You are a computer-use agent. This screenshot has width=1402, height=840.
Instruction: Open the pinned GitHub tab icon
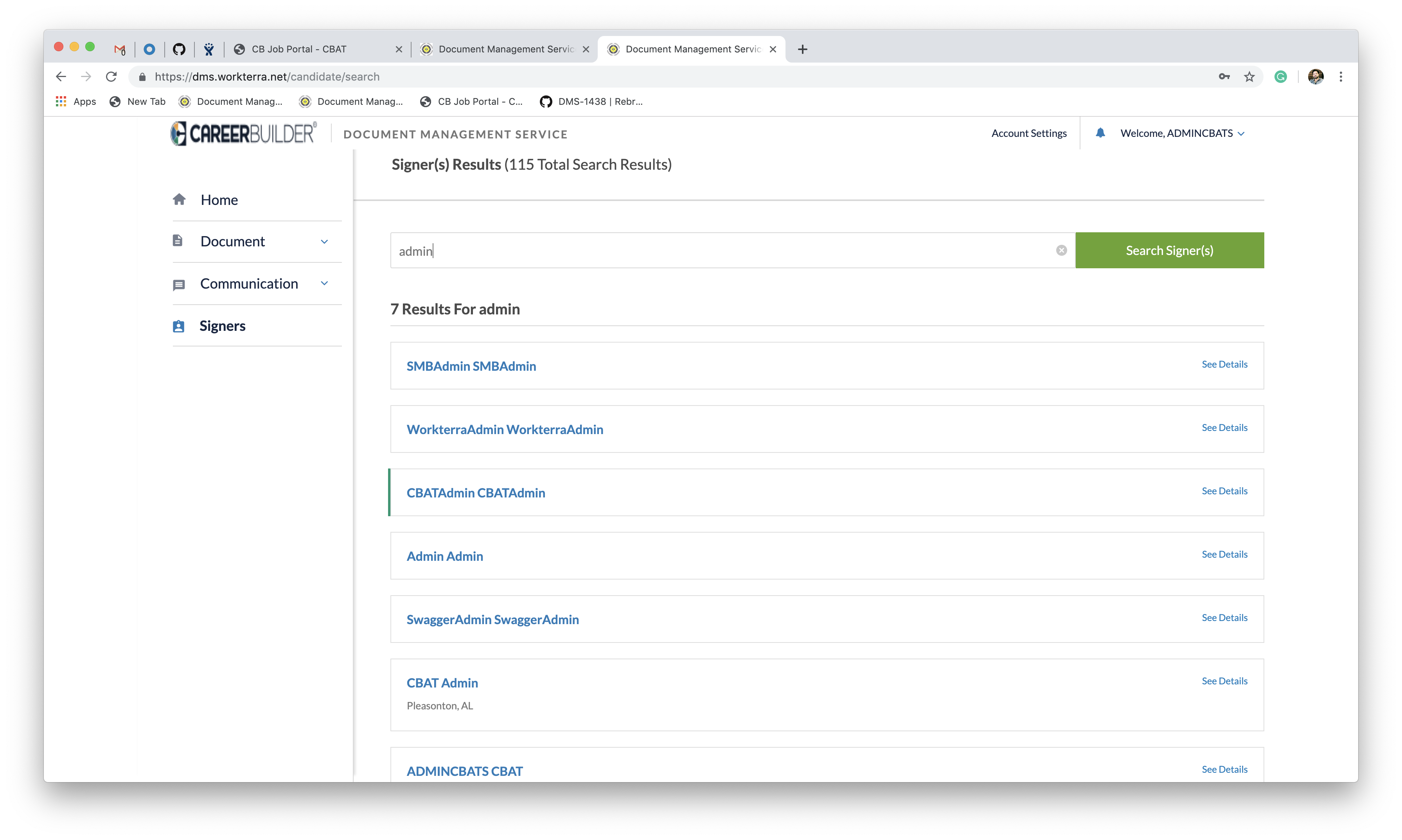[179, 49]
